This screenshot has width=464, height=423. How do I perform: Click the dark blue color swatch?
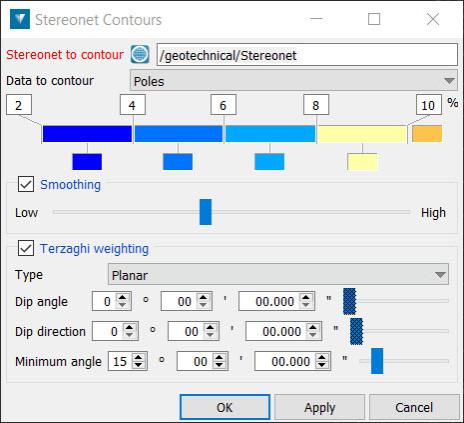pyautogui.click(x=87, y=162)
